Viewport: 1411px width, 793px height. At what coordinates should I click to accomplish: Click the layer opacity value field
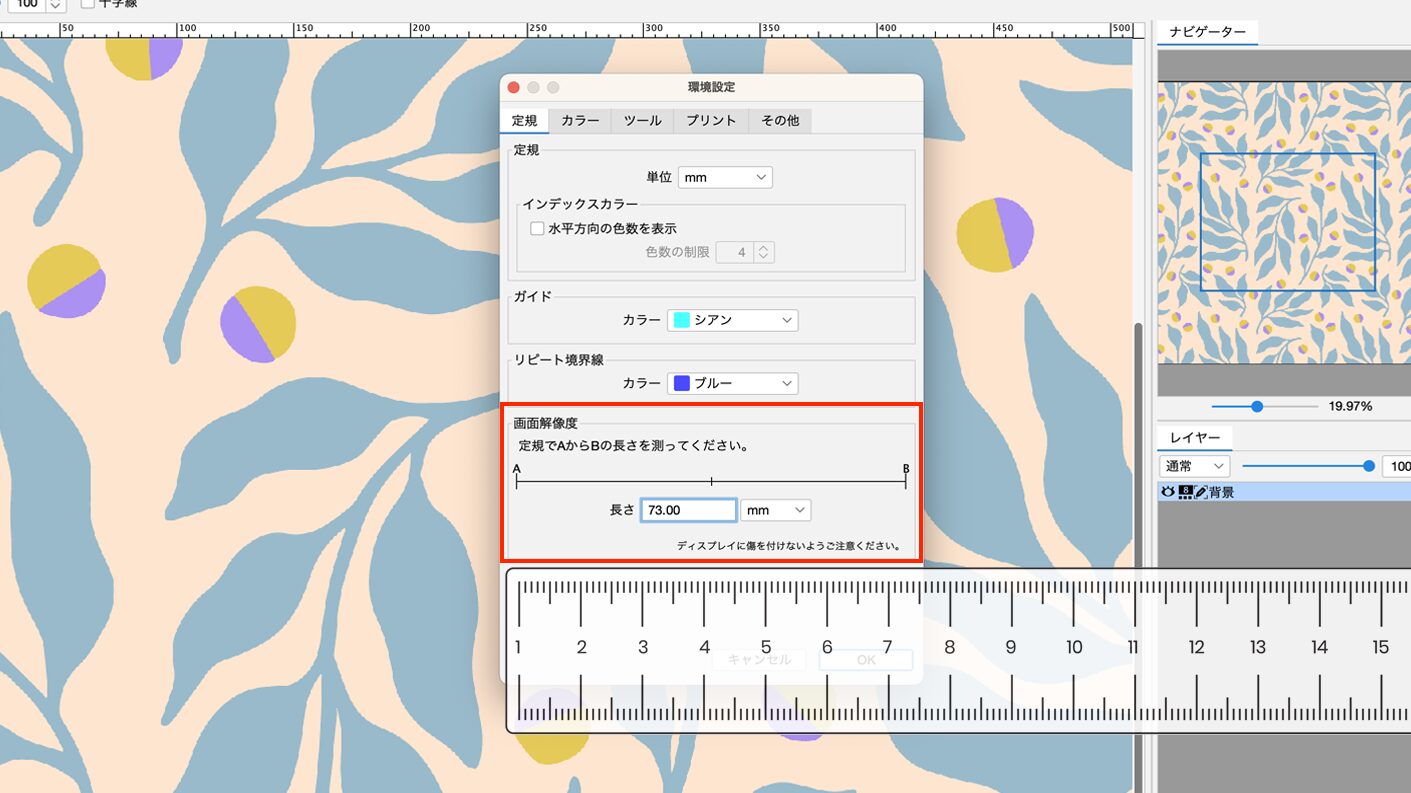[x=1396, y=466]
